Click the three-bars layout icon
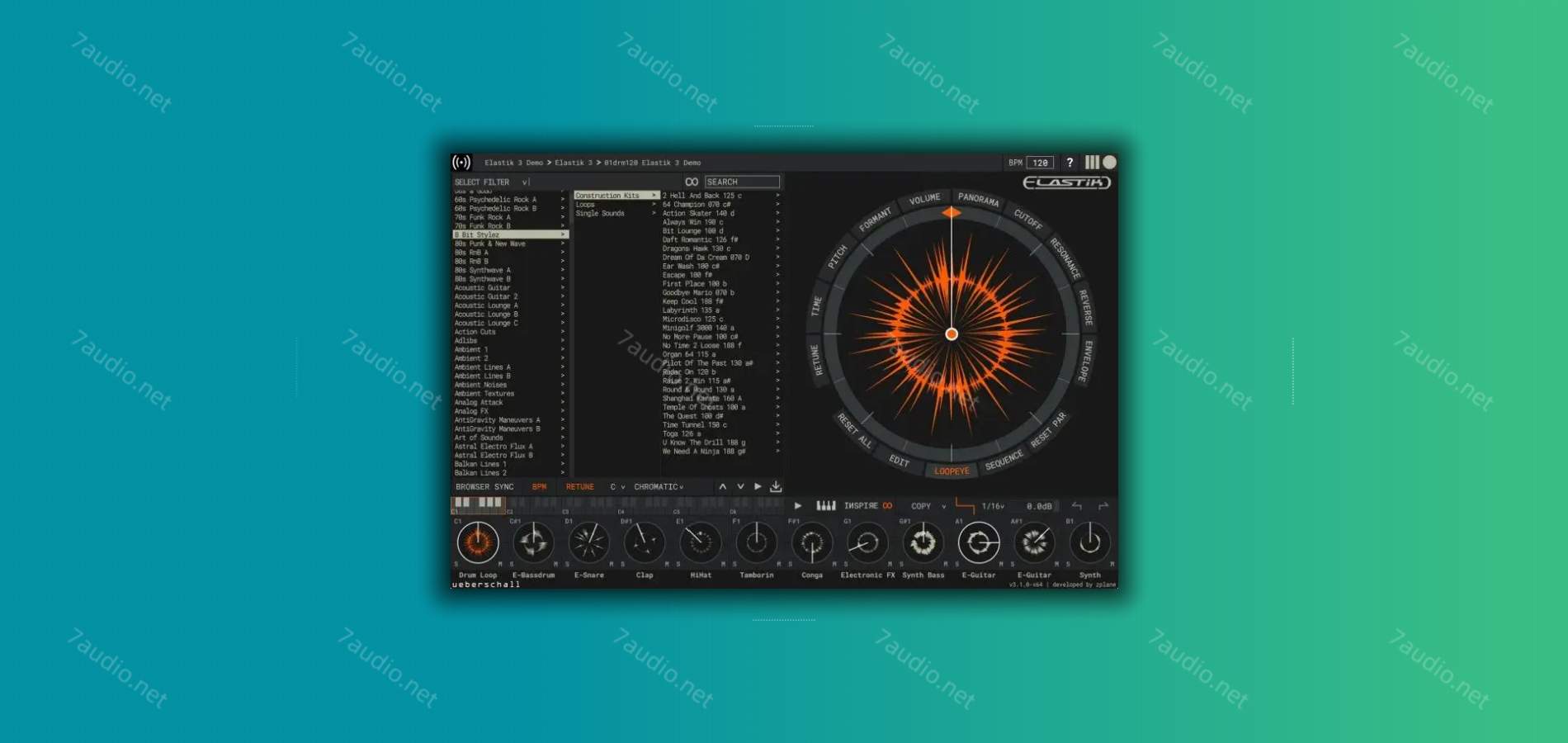Image resolution: width=1568 pixels, height=743 pixels. click(1092, 162)
